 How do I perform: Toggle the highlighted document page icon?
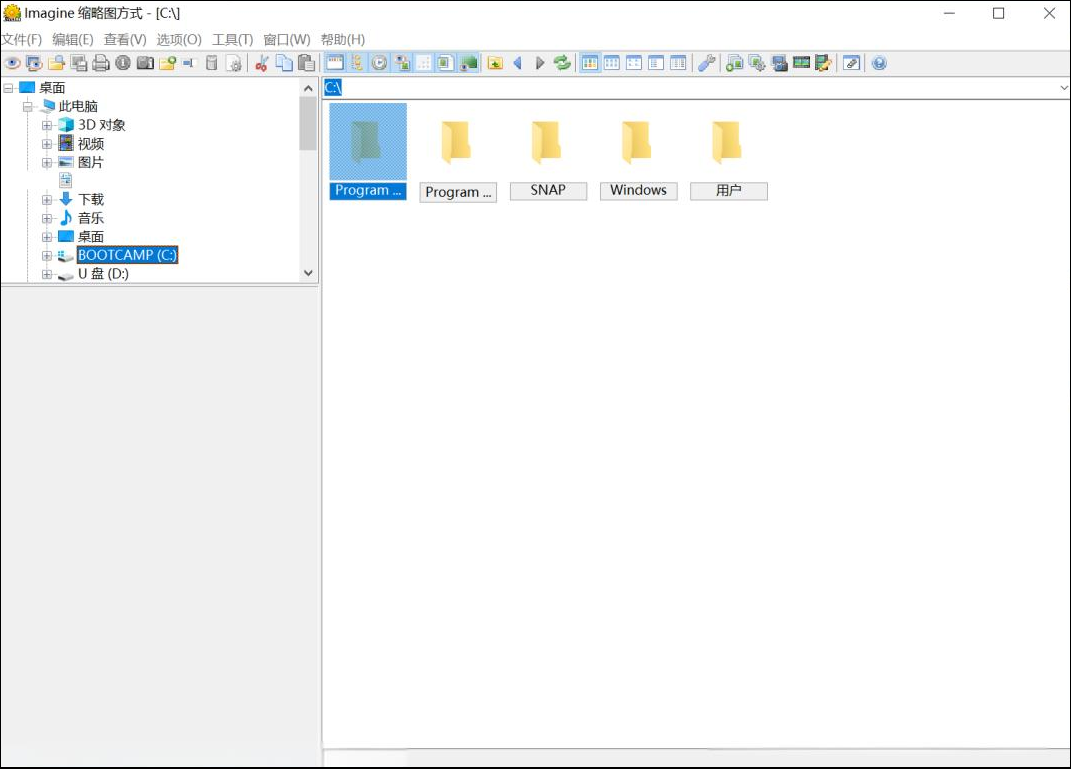[445, 64]
